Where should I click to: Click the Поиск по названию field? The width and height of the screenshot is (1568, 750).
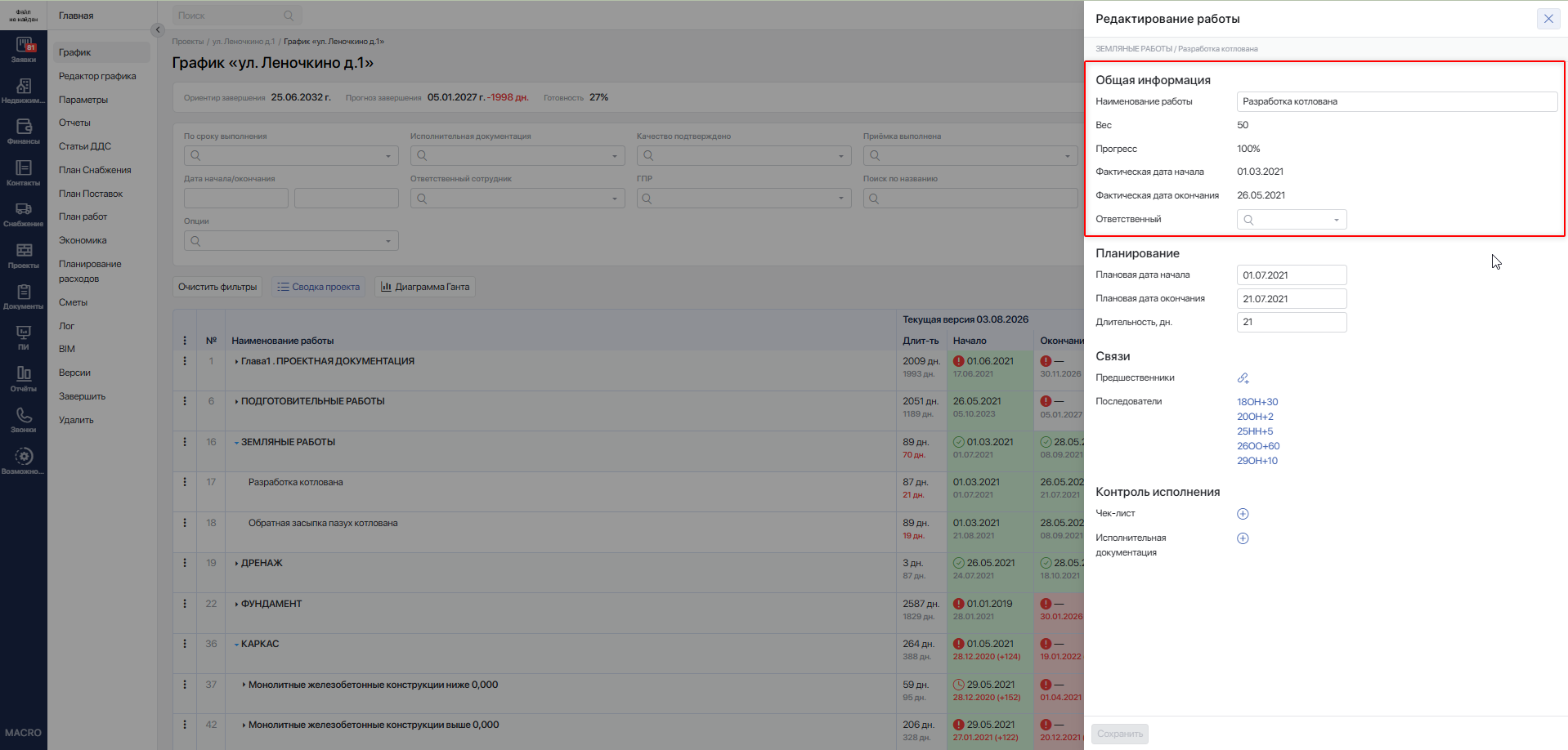[970, 198]
